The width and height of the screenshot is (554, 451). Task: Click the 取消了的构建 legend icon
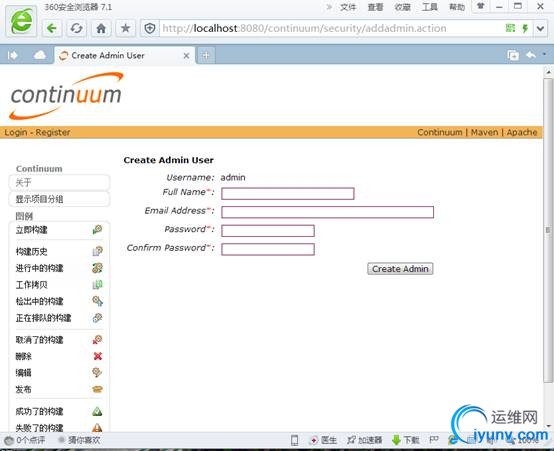[97, 340]
